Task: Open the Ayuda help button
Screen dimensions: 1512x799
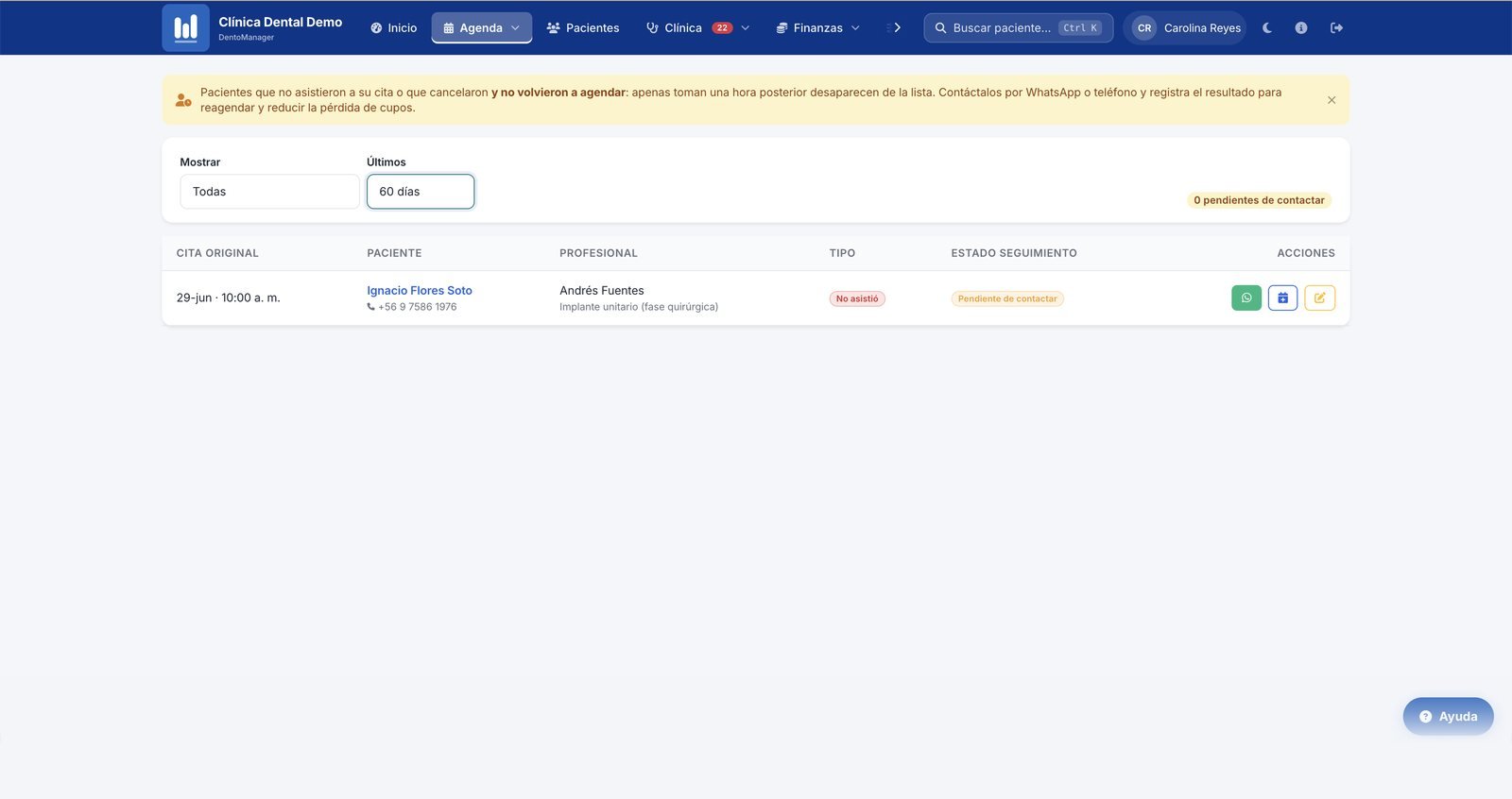Action: (1448, 717)
